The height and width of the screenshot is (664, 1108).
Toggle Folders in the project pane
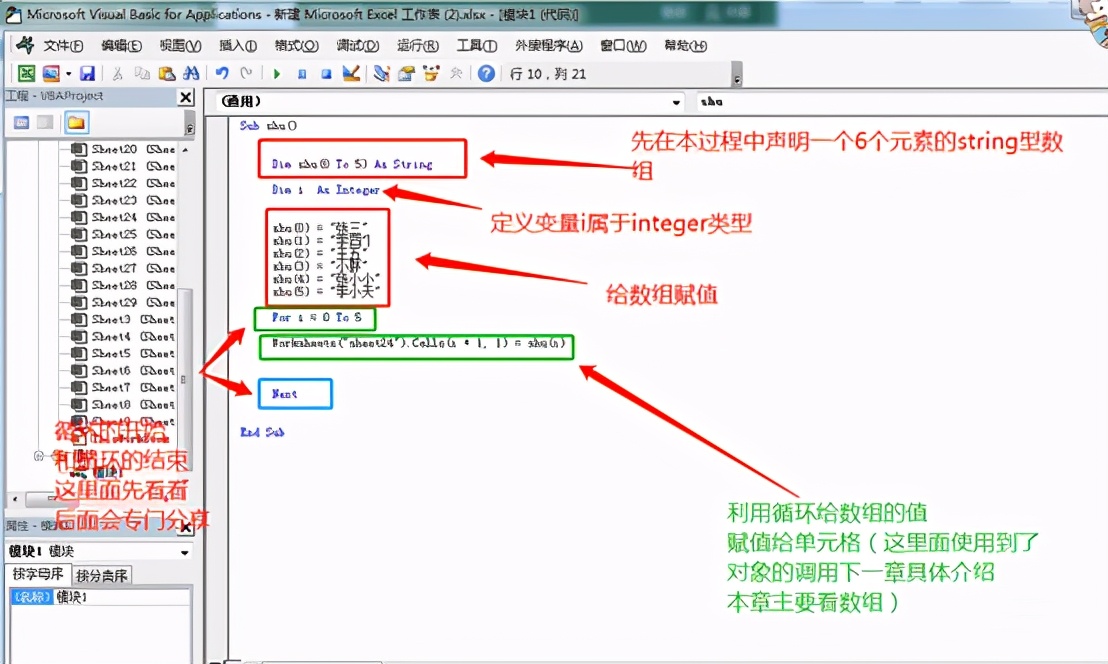pyautogui.click(x=76, y=123)
